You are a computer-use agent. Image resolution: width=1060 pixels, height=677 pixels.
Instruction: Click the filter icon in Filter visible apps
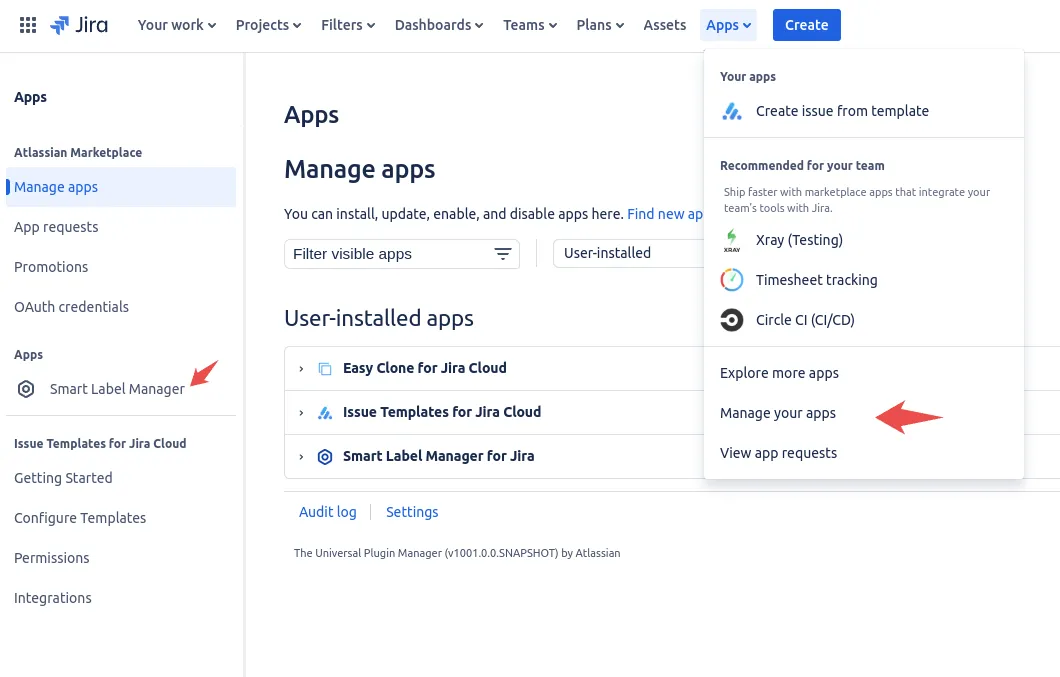click(502, 254)
